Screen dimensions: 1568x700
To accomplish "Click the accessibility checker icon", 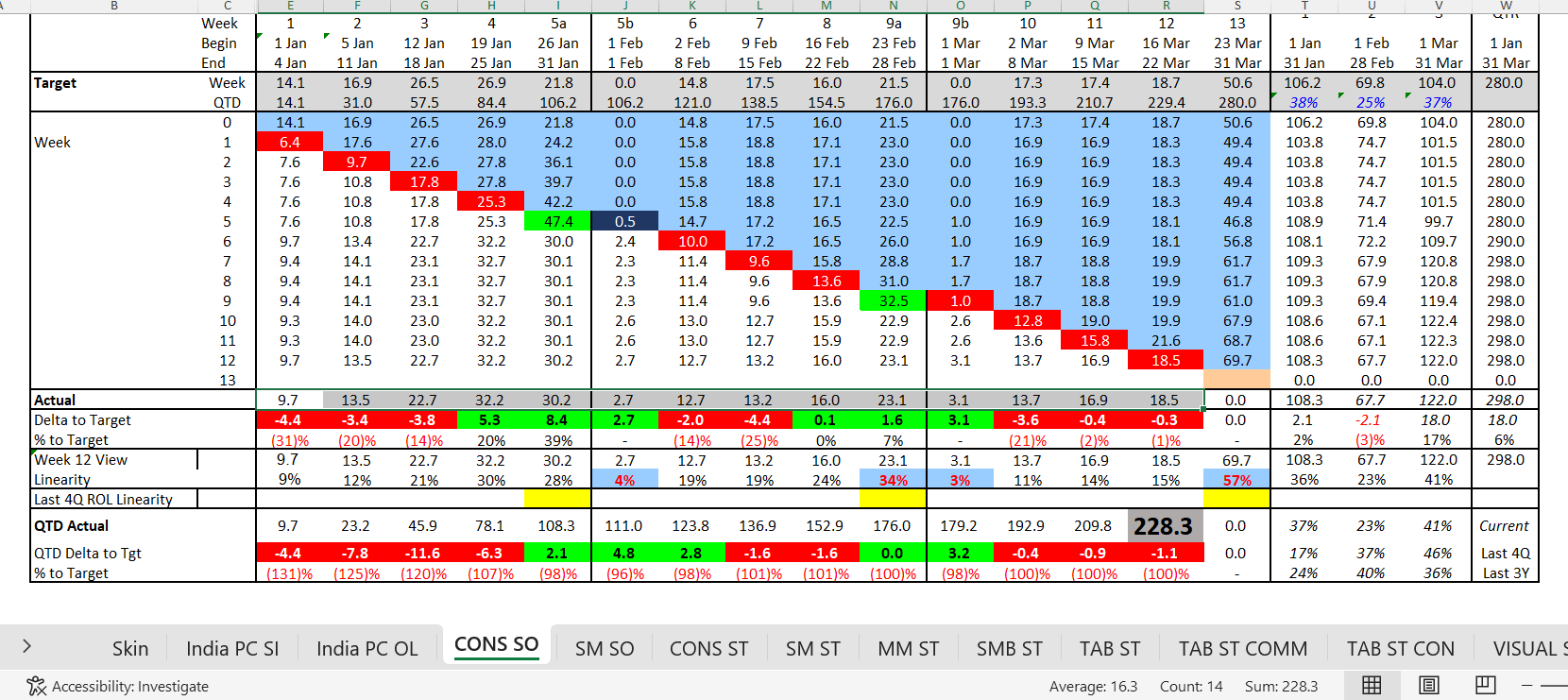I will (x=36, y=686).
